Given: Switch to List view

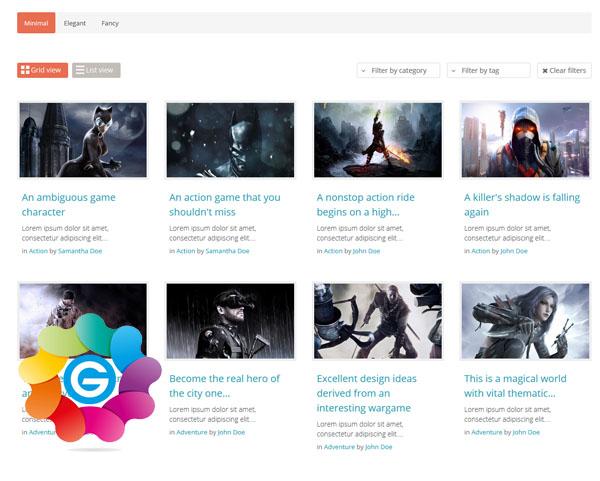Looking at the screenshot, I should point(96,70).
